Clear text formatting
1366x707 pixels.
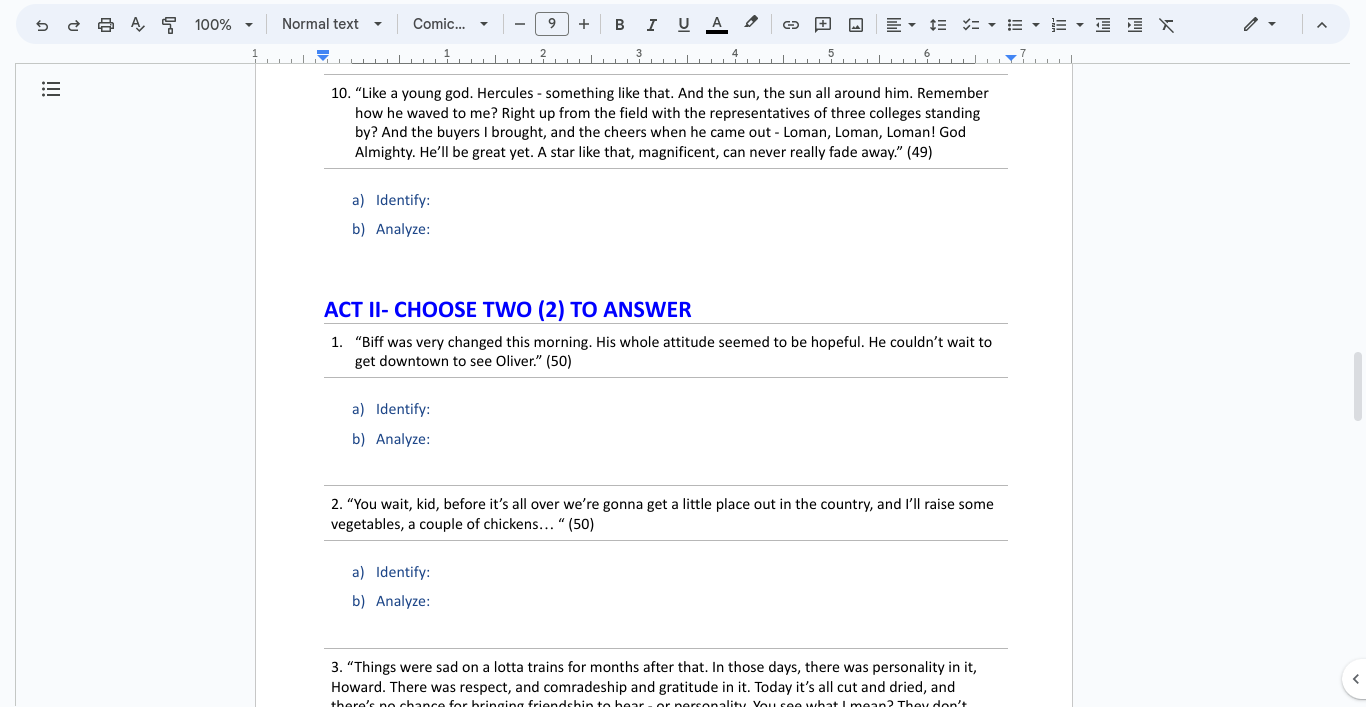tap(1167, 25)
